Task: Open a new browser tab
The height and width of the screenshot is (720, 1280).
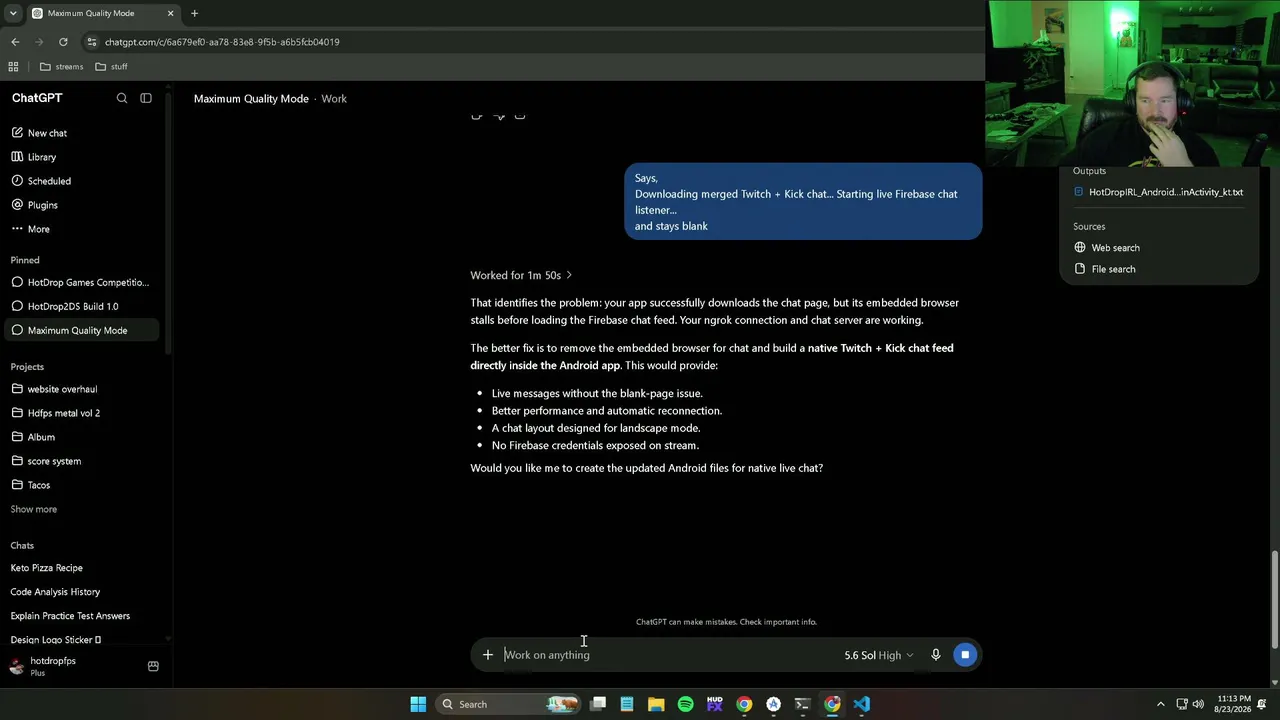Action: [194, 13]
